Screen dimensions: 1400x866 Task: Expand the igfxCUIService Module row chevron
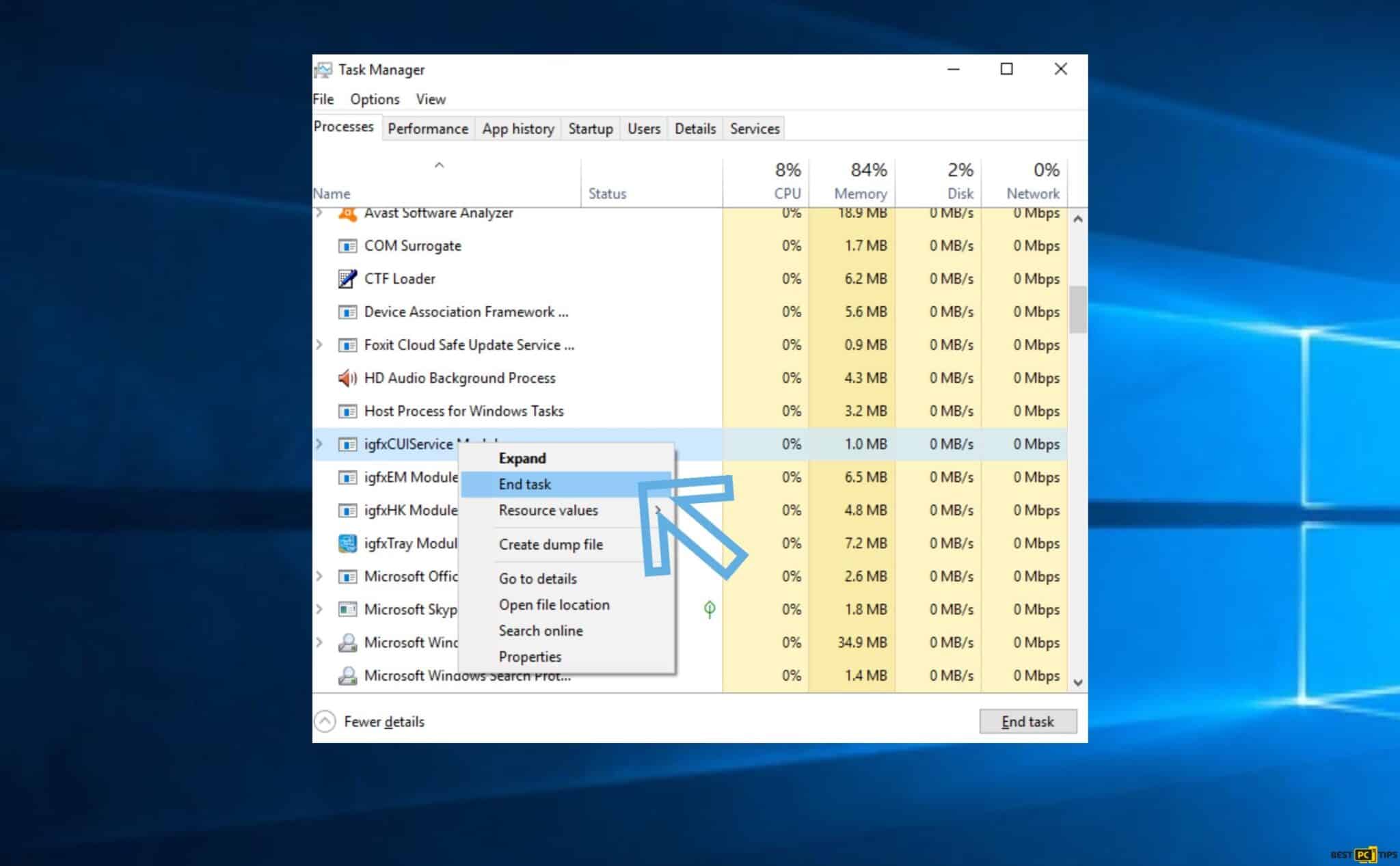click(319, 444)
